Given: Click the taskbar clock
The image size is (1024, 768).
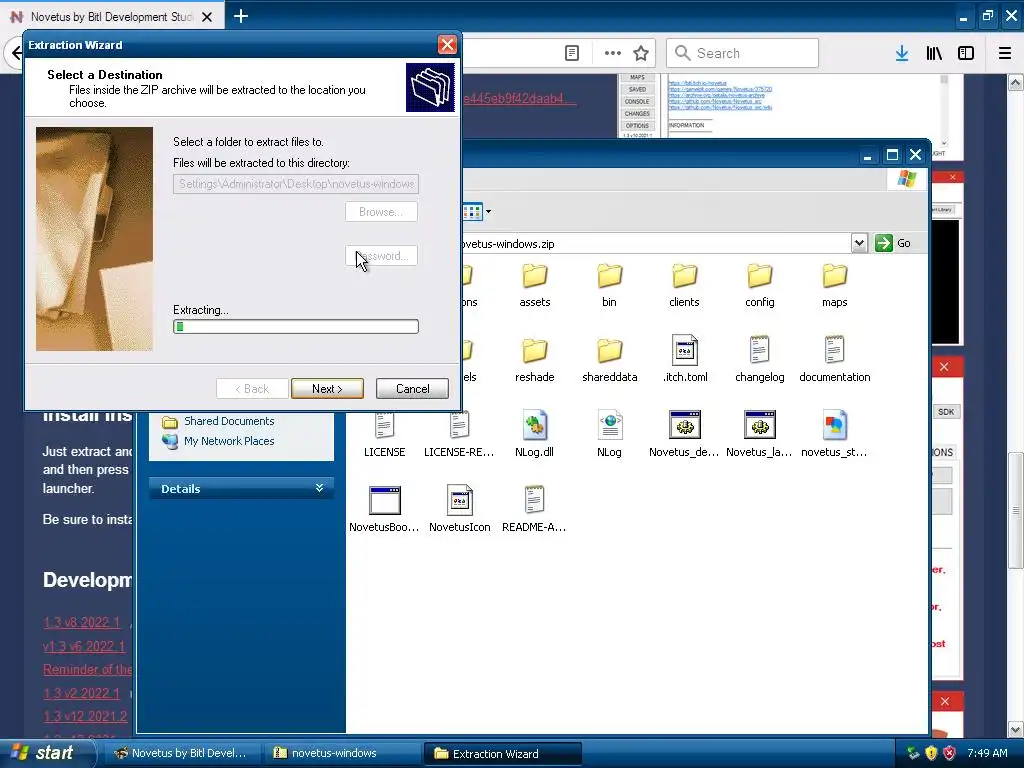Looking at the screenshot, I should tap(987, 753).
